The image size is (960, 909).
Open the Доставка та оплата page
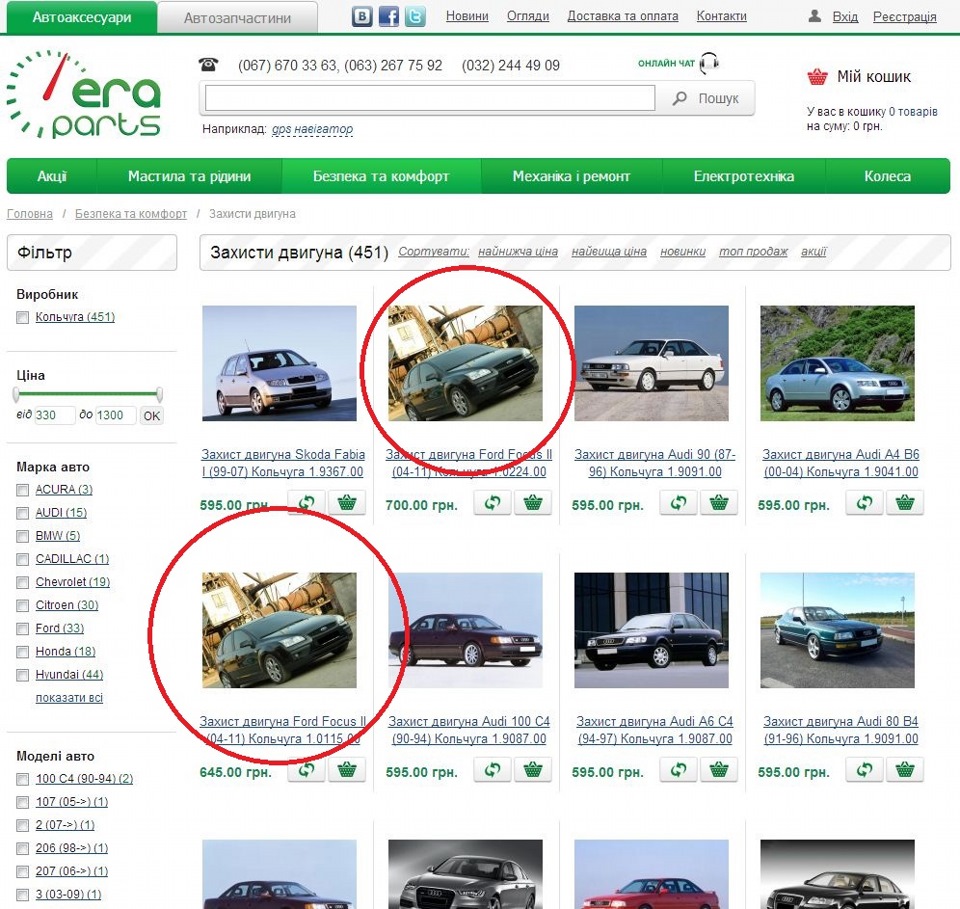(623, 16)
